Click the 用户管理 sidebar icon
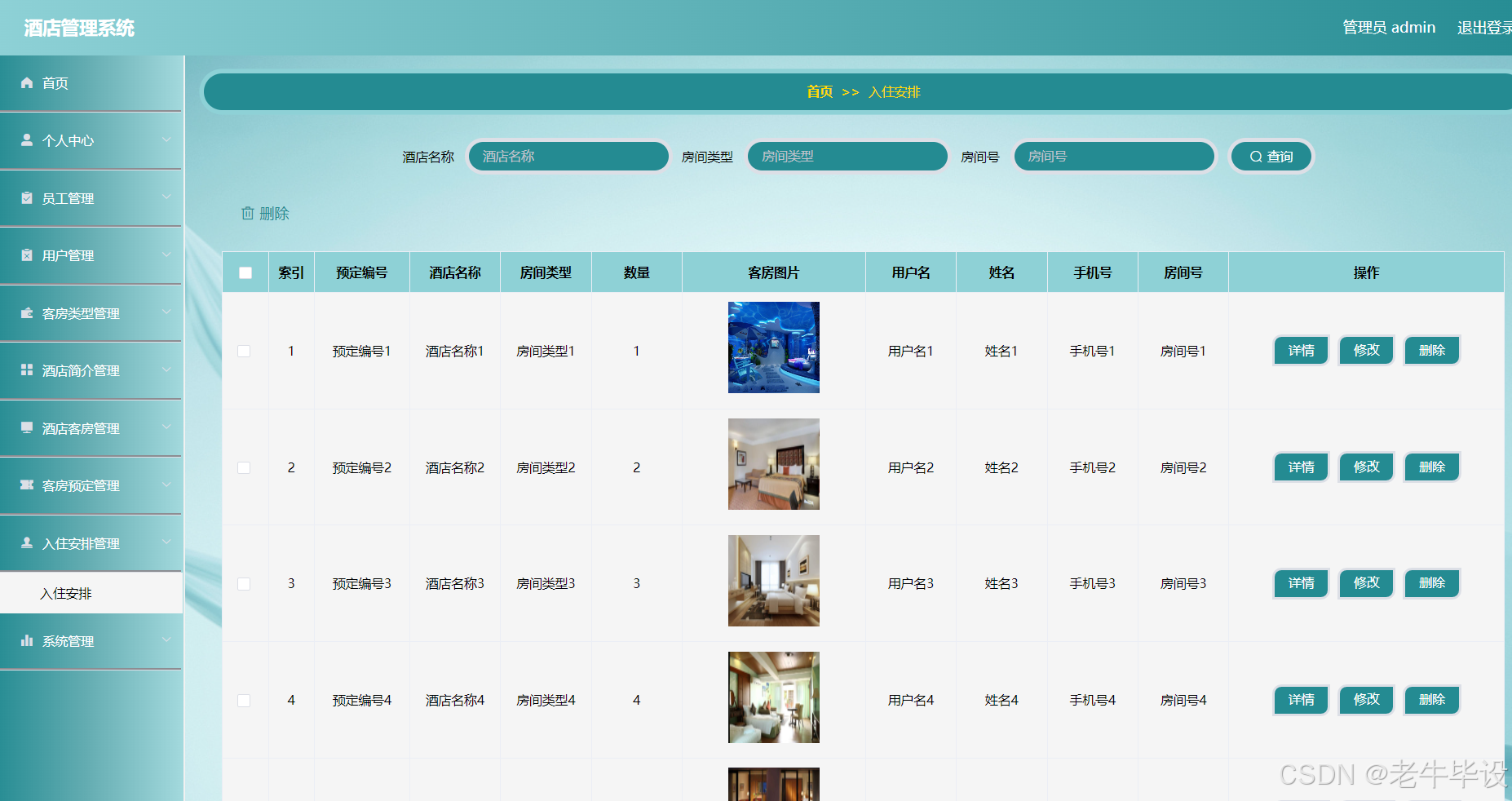Screen dimensions: 1512x801 [27, 254]
